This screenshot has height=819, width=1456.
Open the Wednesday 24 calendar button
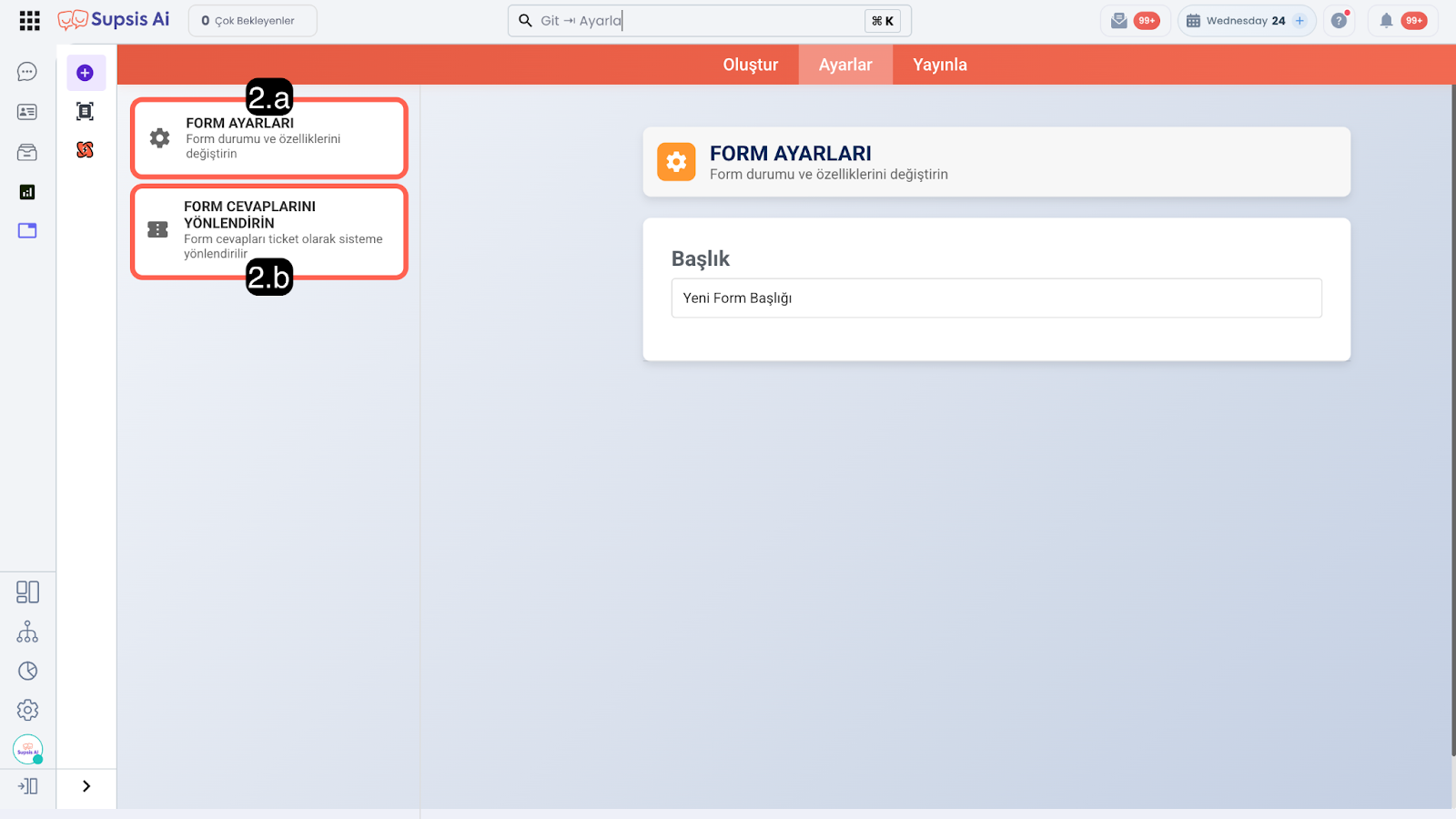[1245, 21]
